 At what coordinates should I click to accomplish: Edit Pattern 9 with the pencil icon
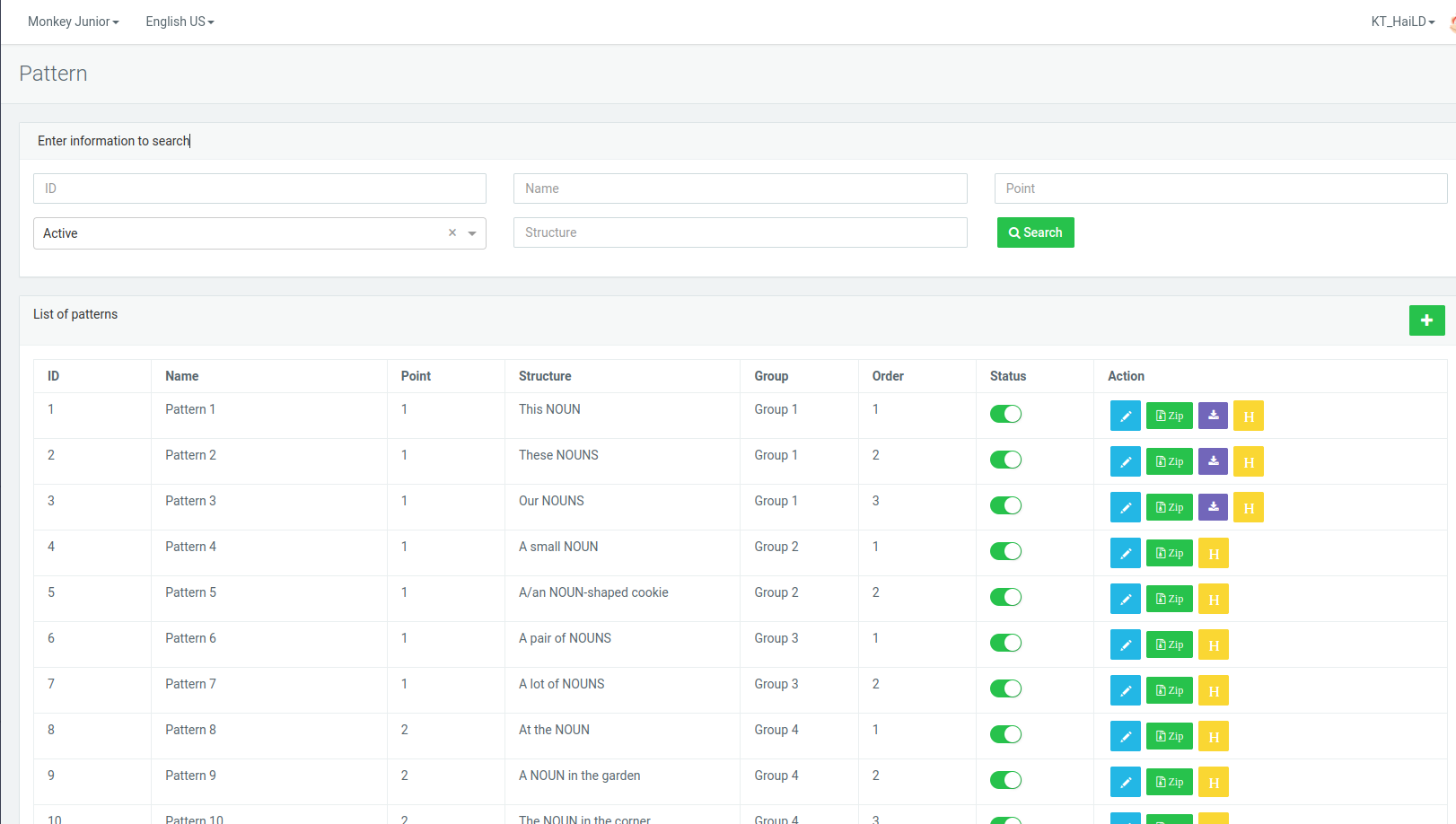[1125, 782]
